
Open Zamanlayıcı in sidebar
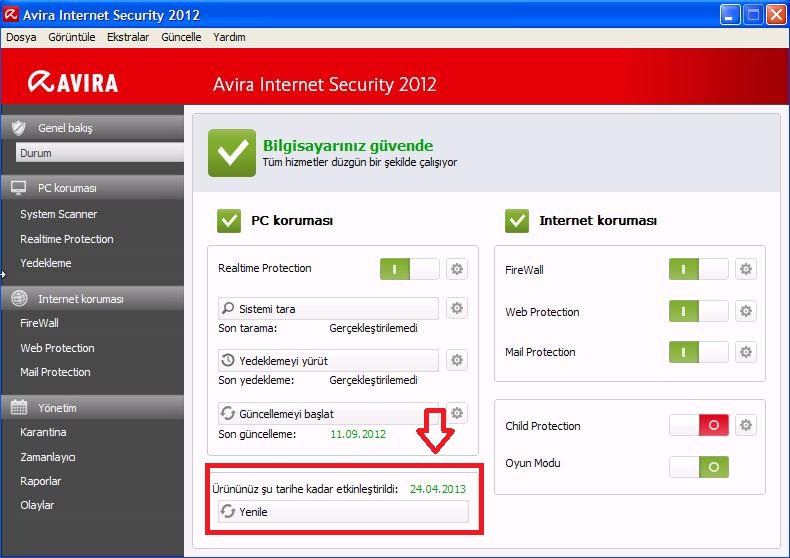(47, 457)
